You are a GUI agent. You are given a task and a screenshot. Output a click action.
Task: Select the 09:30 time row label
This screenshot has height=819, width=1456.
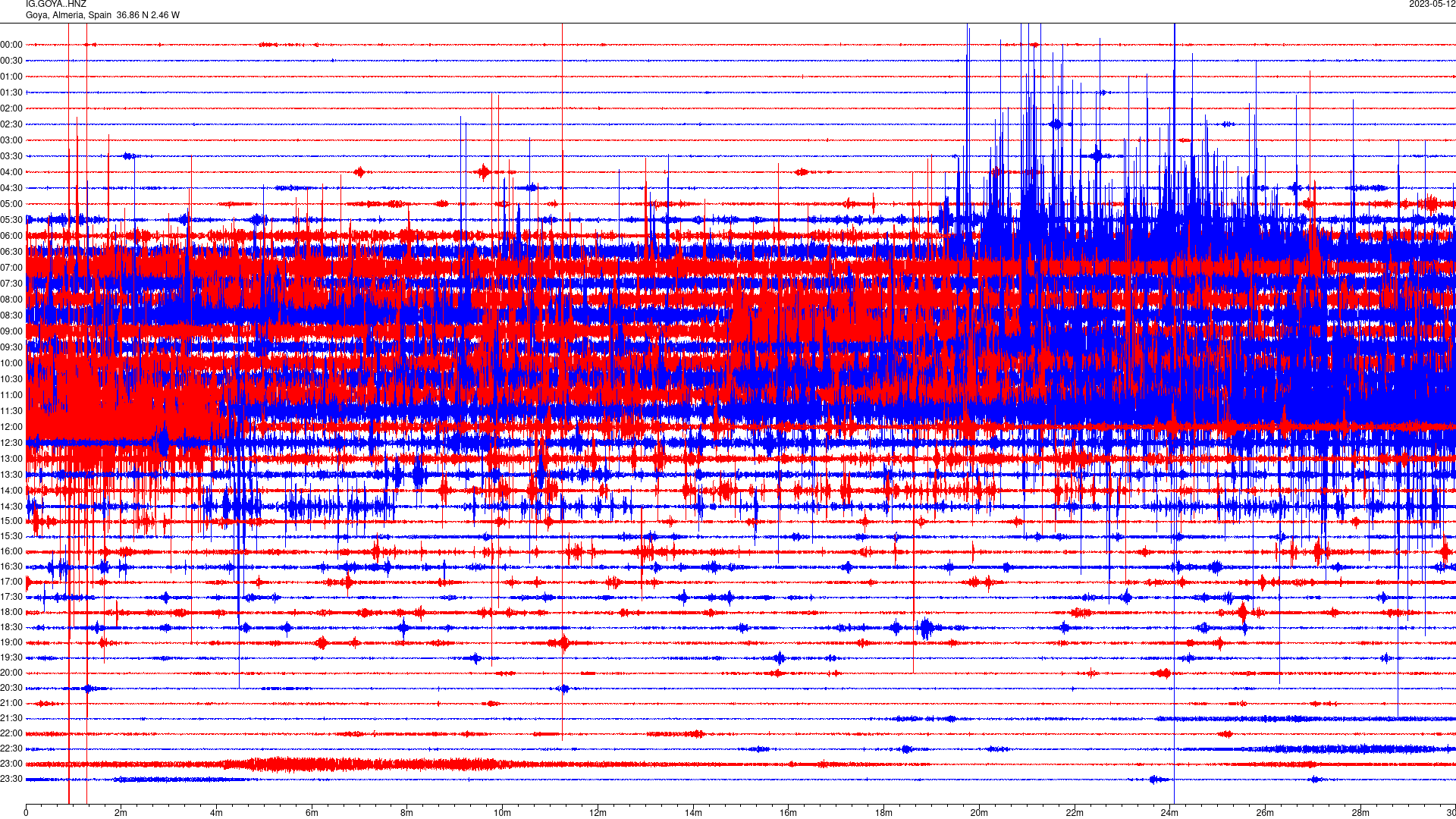pyautogui.click(x=11, y=347)
